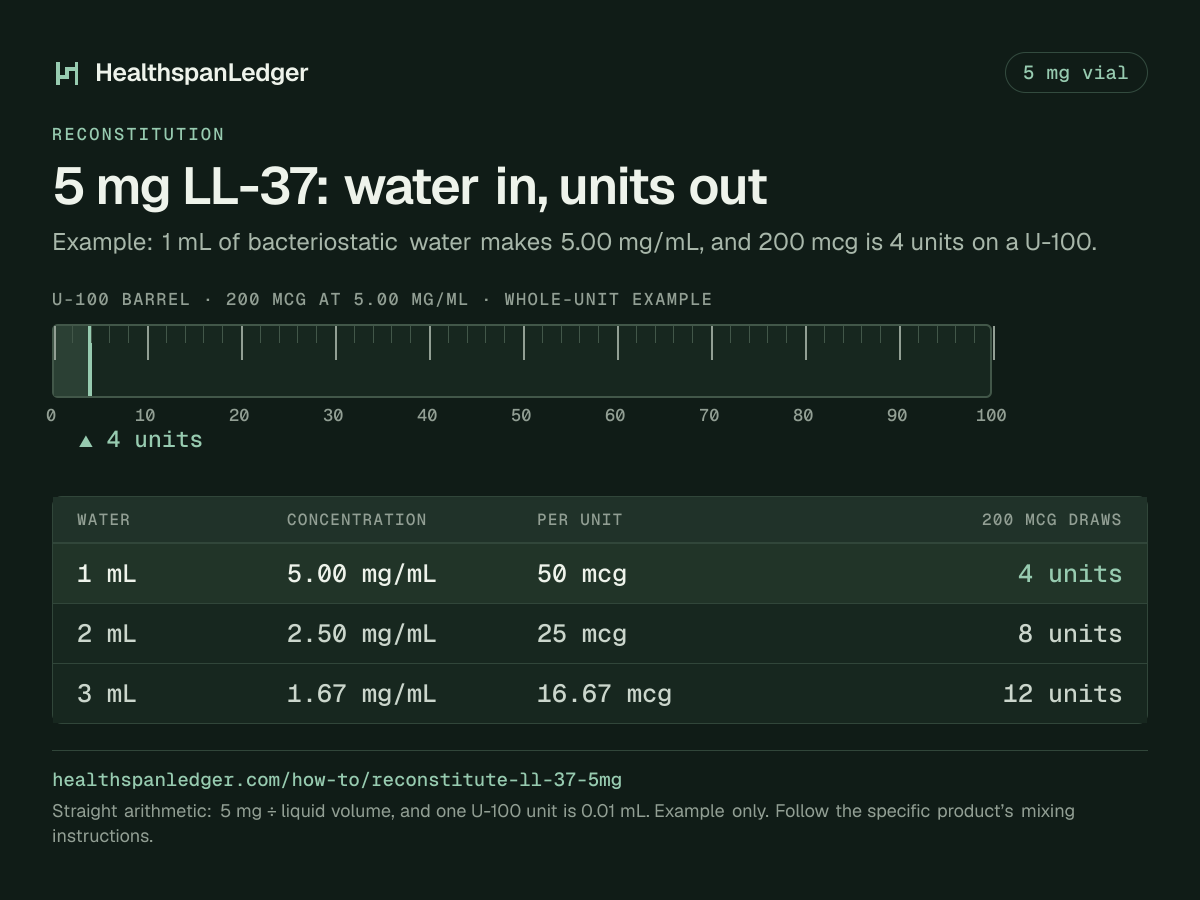
Task: Click the filled 4-unit portion of syringe barrel
Action: (x=72, y=361)
